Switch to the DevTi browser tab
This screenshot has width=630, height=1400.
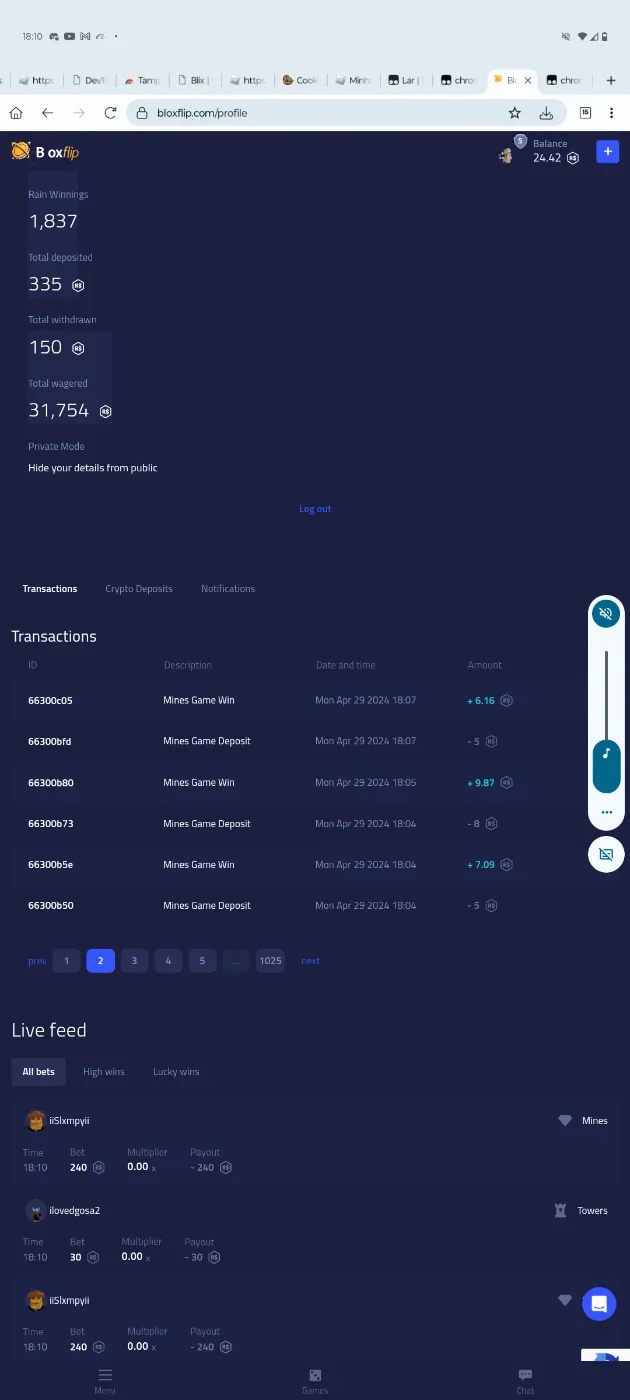tap(88, 80)
